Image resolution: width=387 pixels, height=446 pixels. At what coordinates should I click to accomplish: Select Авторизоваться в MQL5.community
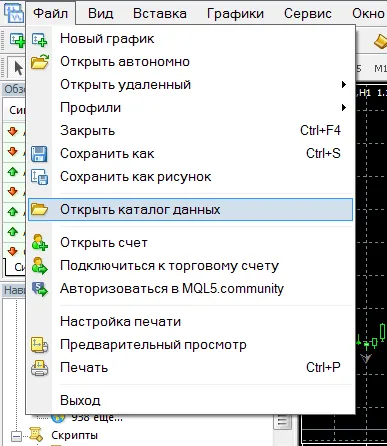click(x=190, y=289)
